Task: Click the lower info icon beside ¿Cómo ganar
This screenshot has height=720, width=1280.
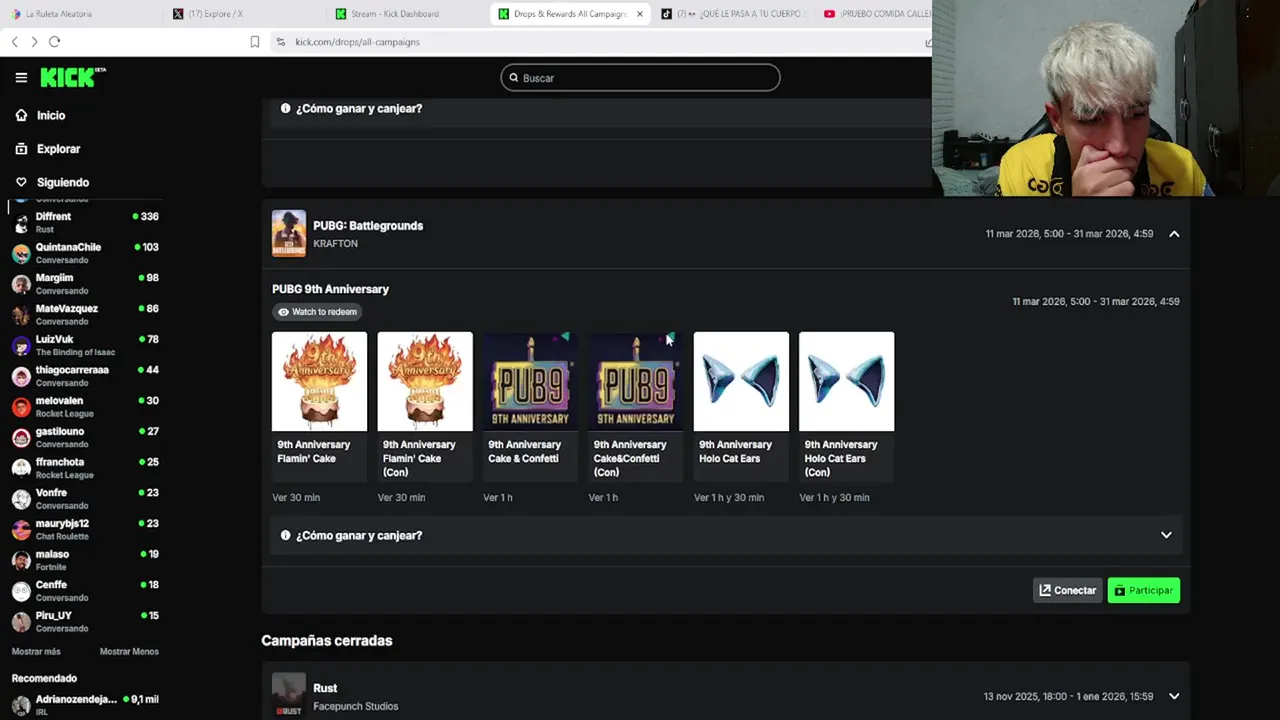Action: (285, 536)
